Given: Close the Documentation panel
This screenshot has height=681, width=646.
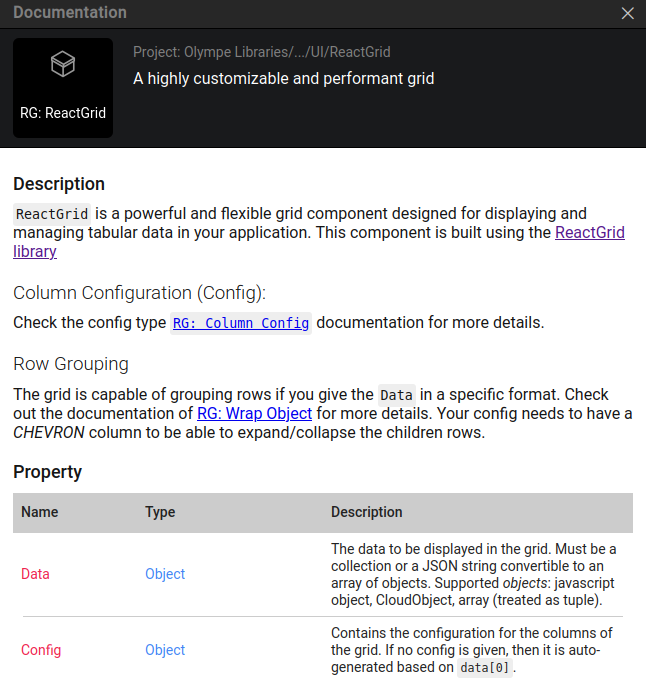Looking at the screenshot, I should pos(627,13).
